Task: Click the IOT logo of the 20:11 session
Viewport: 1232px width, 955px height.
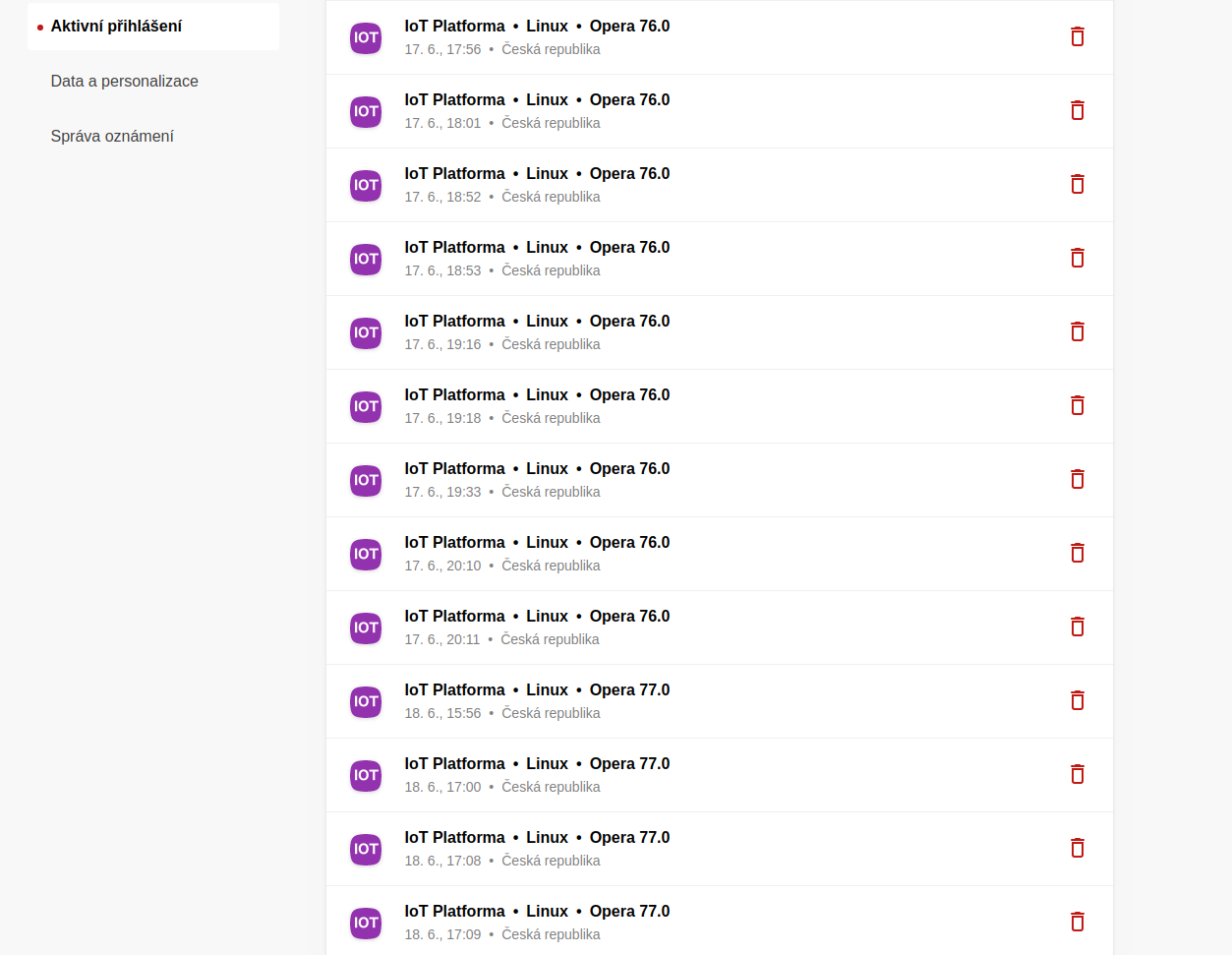Action: [366, 627]
